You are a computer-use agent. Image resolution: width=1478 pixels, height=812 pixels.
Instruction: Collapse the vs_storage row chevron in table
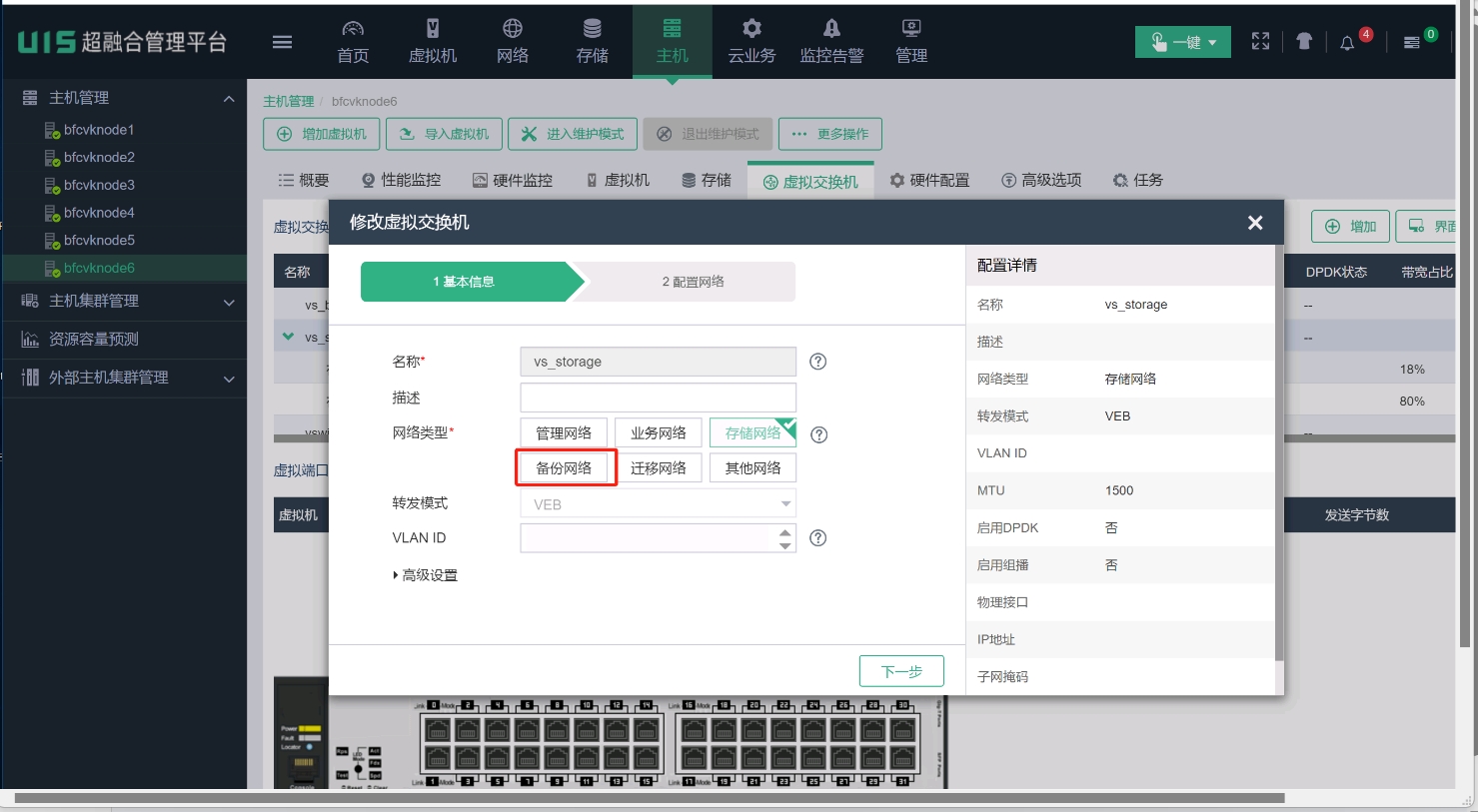[x=289, y=337]
